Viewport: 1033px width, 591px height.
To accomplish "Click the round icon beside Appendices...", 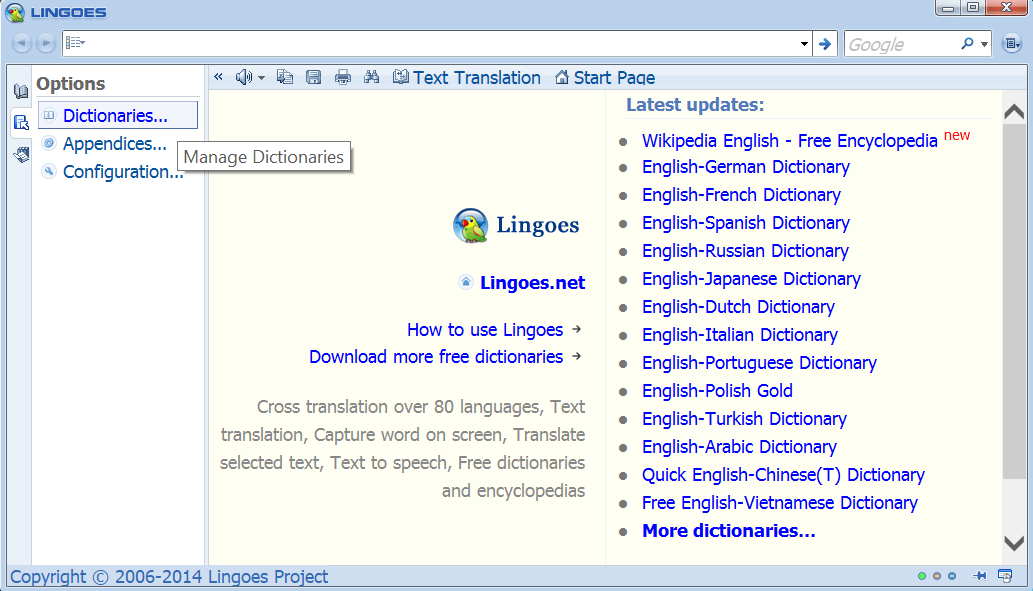I will [x=49, y=143].
